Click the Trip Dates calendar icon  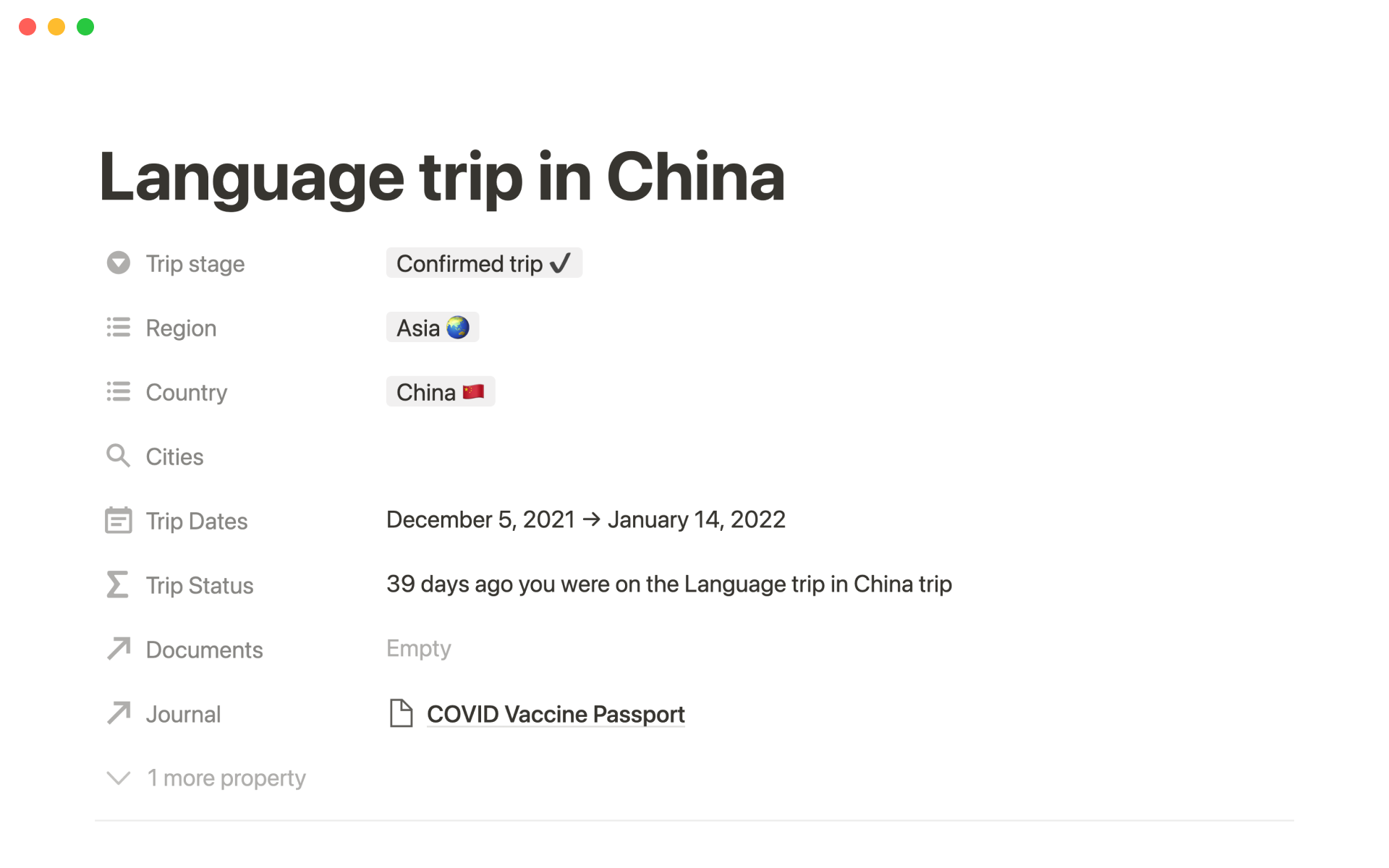pyautogui.click(x=119, y=521)
